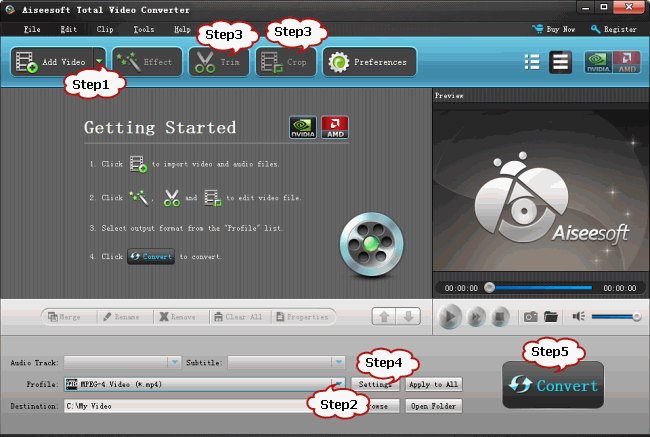
Task: Open the Subtitle dropdown
Action: tap(286, 362)
